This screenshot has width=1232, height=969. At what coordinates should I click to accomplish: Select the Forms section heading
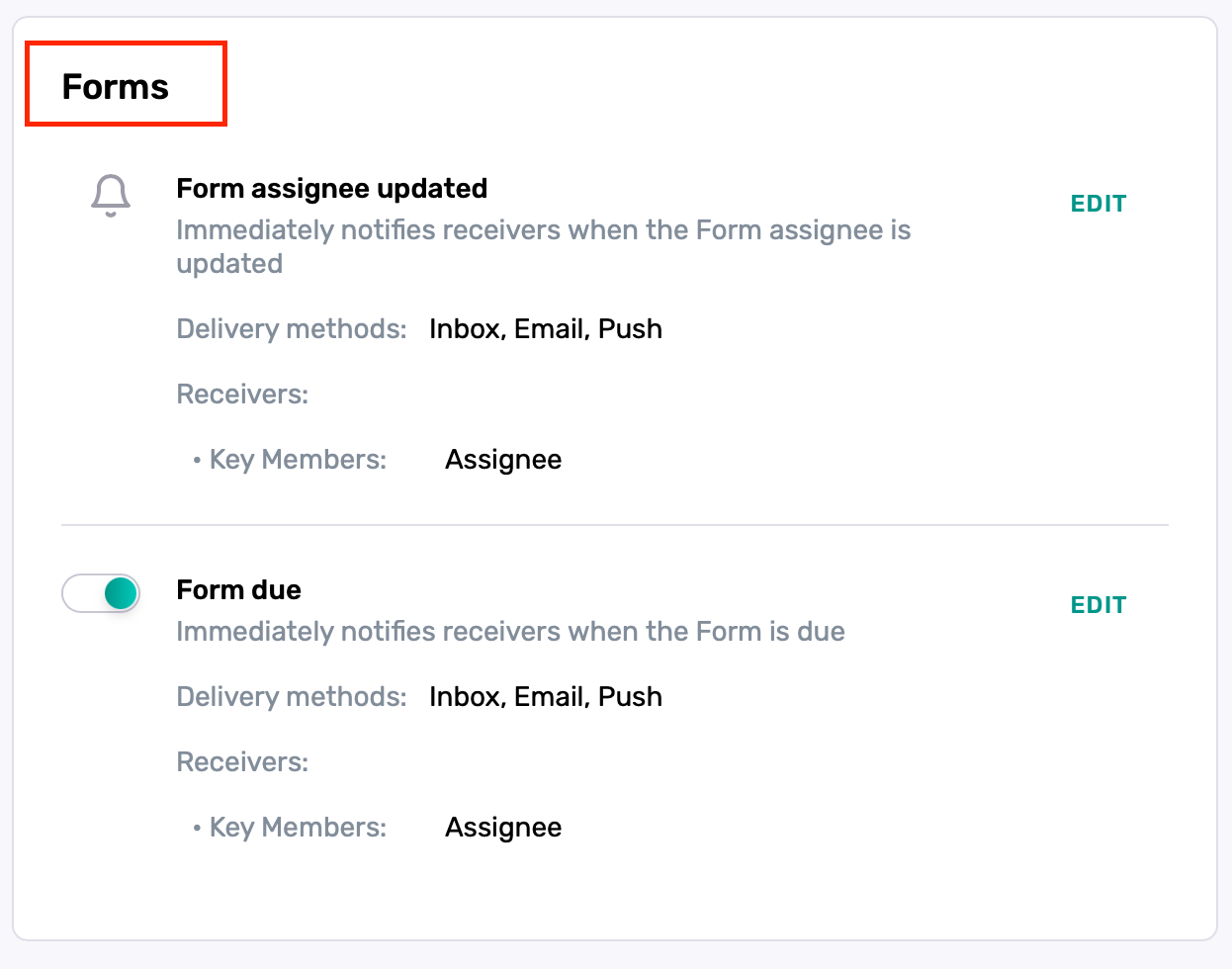[x=116, y=87]
